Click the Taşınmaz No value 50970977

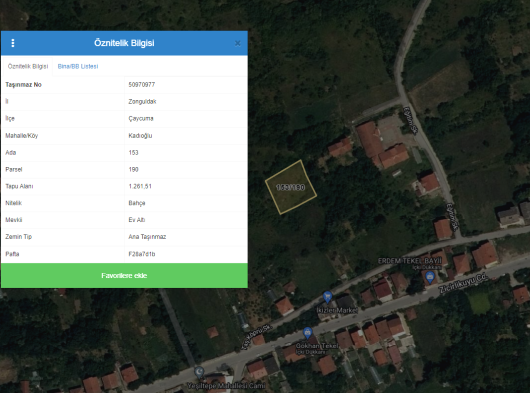(141, 84)
